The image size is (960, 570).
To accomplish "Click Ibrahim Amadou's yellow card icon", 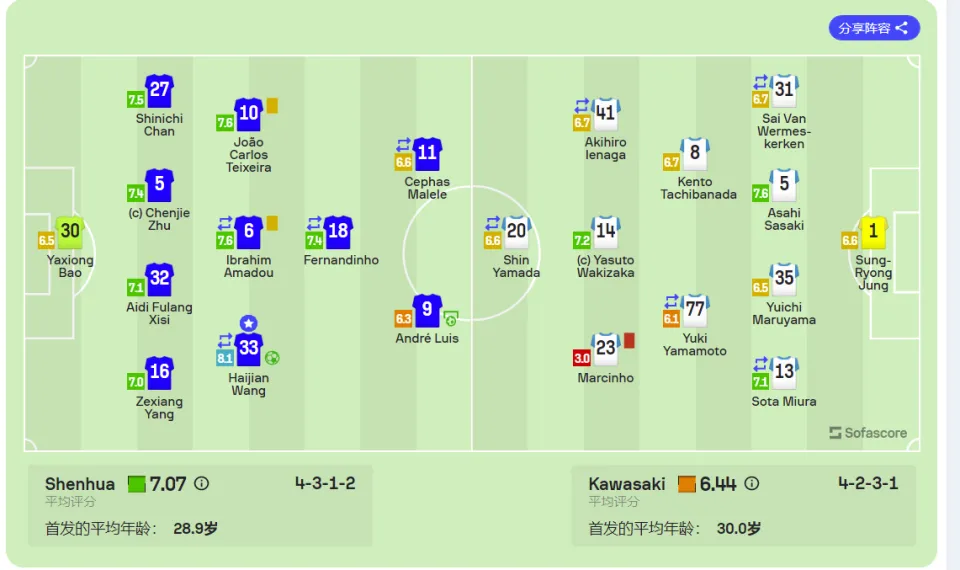I will click(272, 223).
